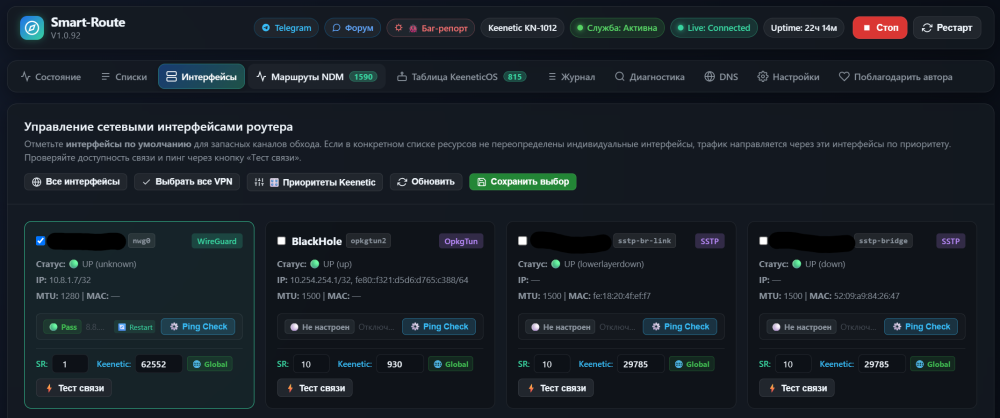
Task: Click the checkmark Выбрать все VPN button
Action: [x=187, y=182]
